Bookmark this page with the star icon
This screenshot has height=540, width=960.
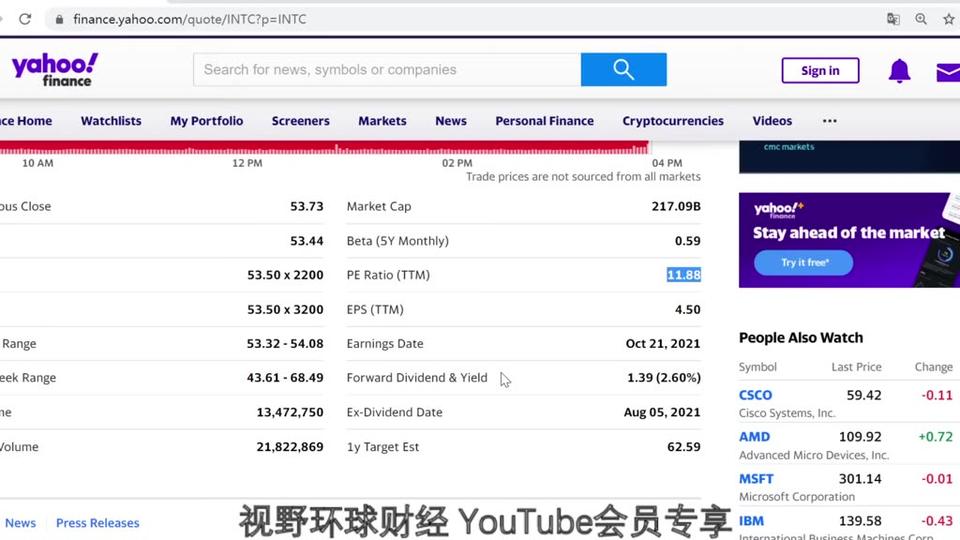948,19
